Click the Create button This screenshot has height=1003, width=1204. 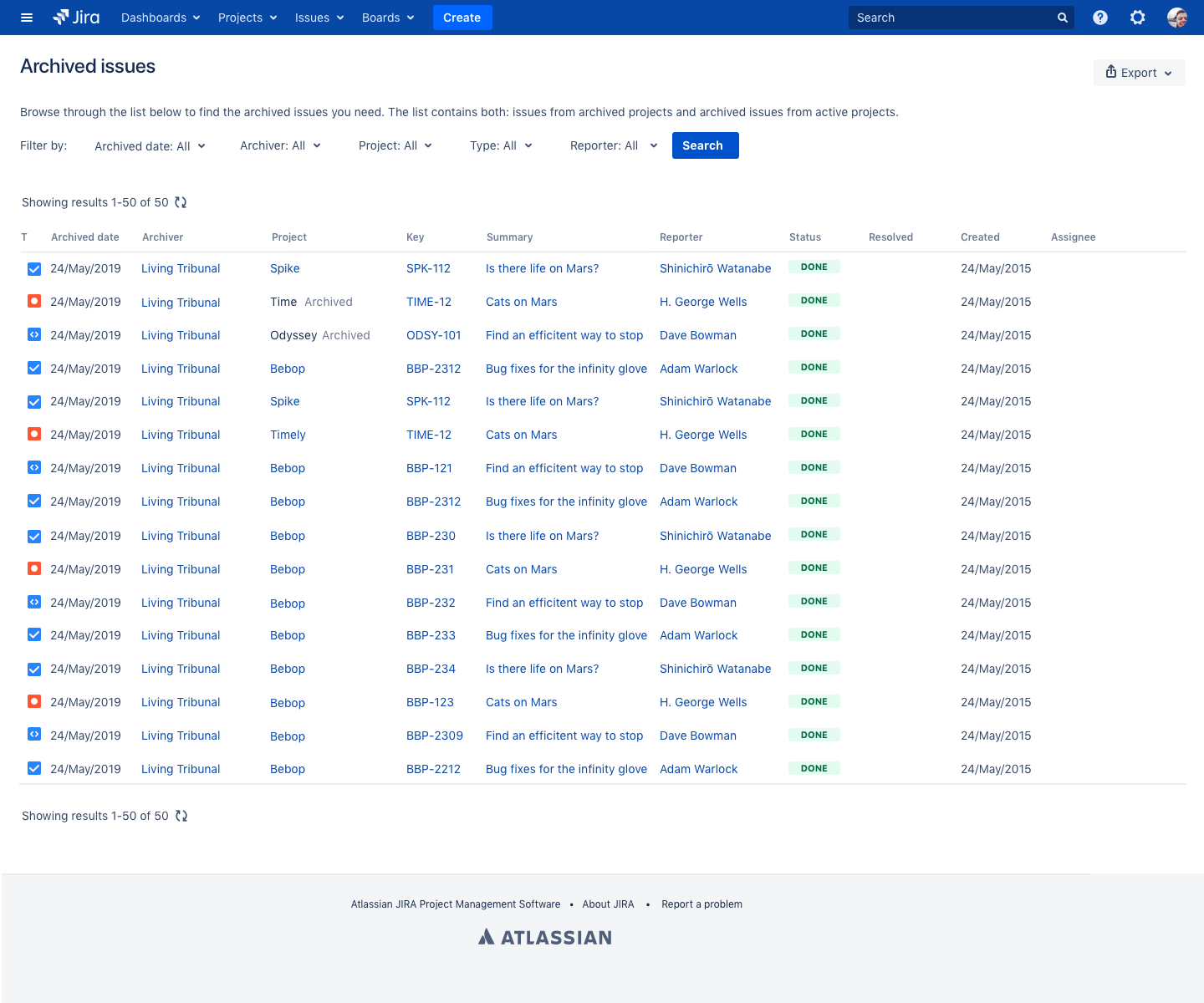[462, 18]
